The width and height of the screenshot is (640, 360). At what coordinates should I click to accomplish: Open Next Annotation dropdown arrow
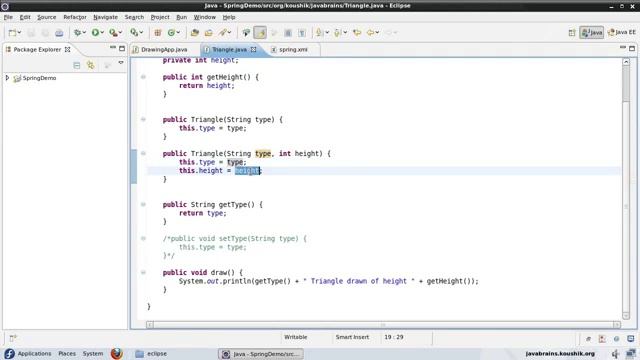coord(327,33)
